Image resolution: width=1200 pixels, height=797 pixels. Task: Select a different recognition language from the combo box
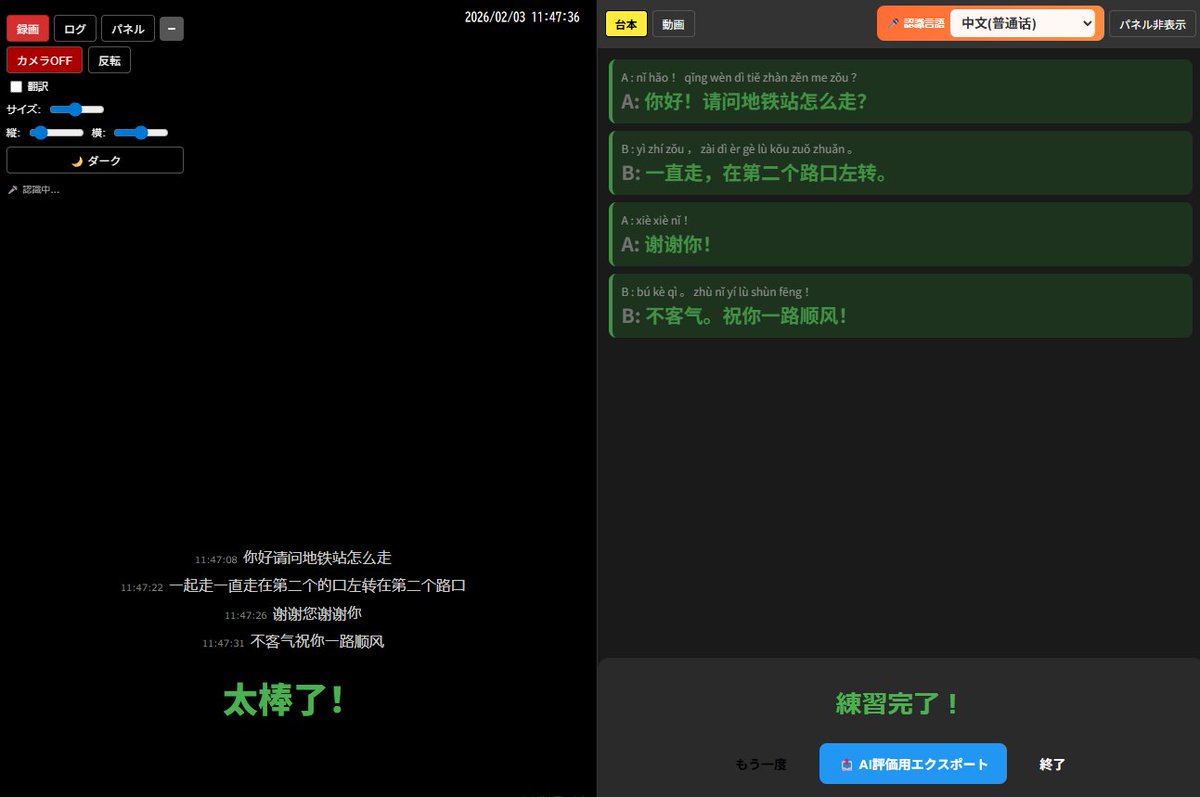pos(1022,22)
